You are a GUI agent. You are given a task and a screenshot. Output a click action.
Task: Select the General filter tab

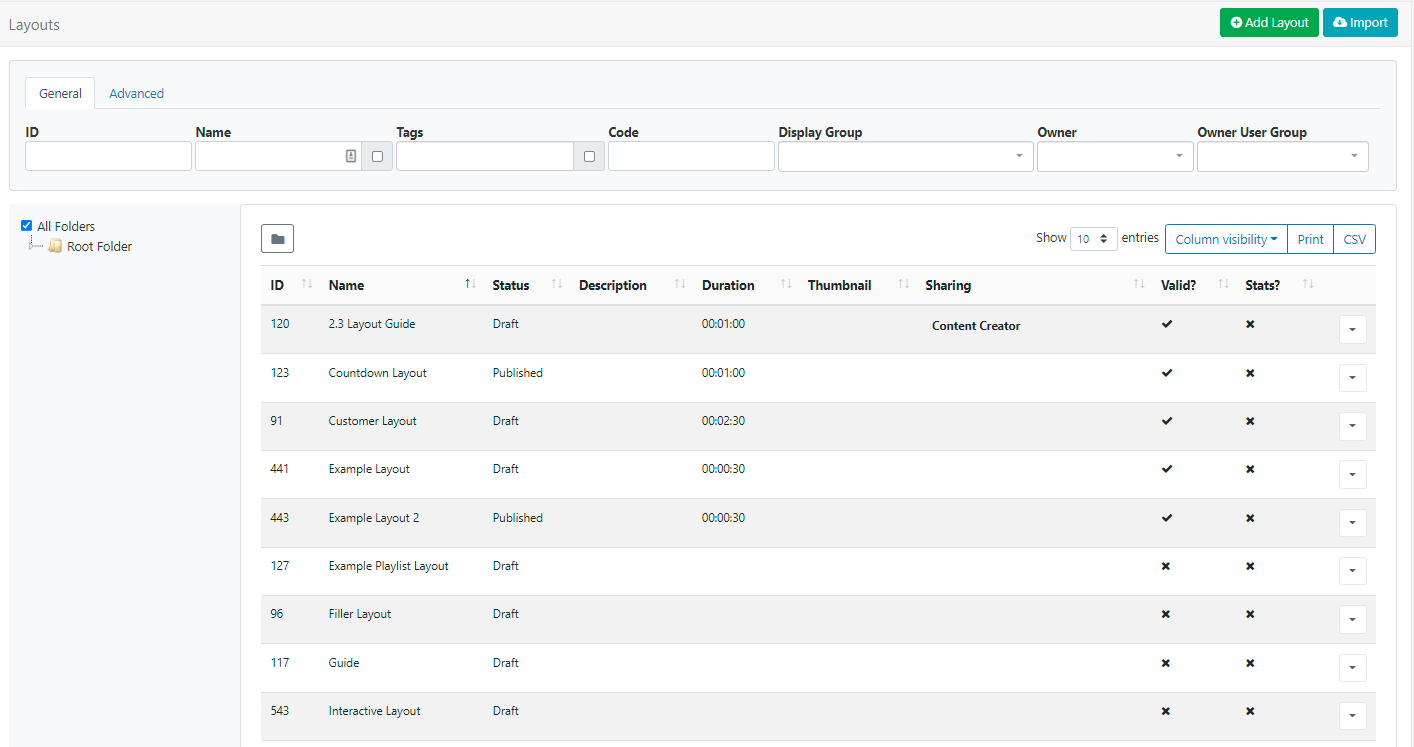point(60,93)
